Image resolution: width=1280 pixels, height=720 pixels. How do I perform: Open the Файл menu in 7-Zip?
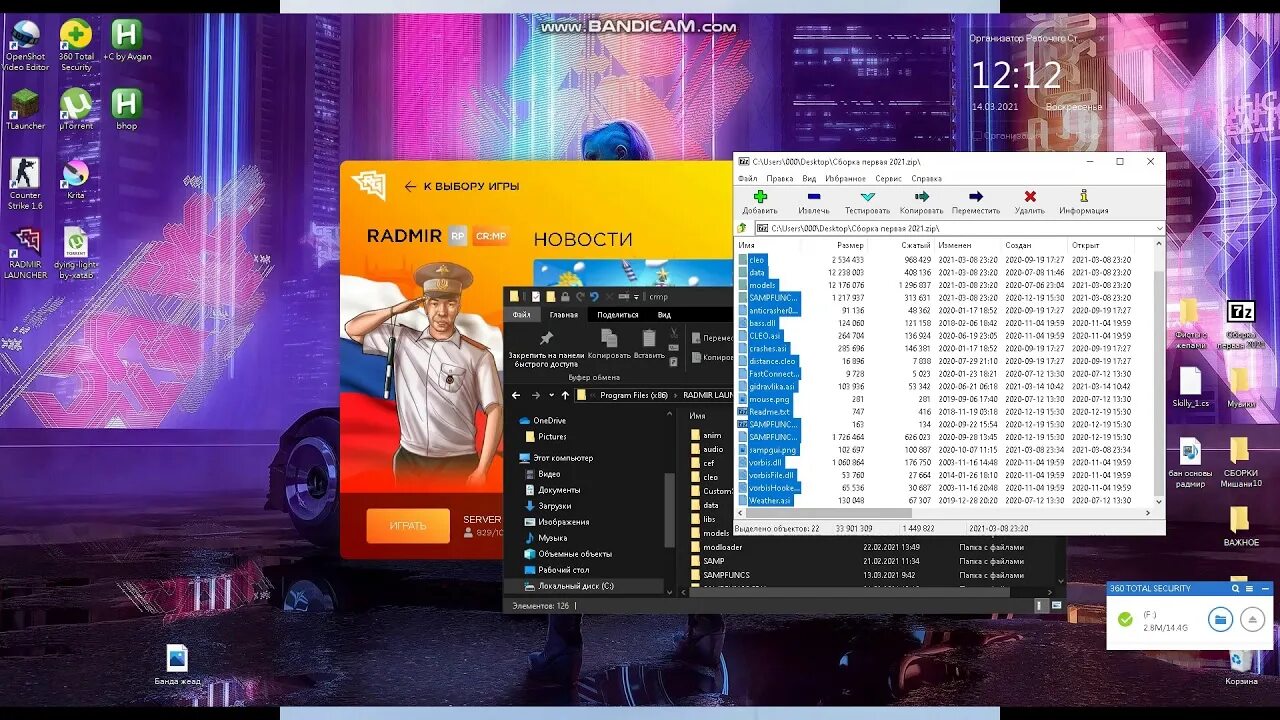pyautogui.click(x=747, y=178)
